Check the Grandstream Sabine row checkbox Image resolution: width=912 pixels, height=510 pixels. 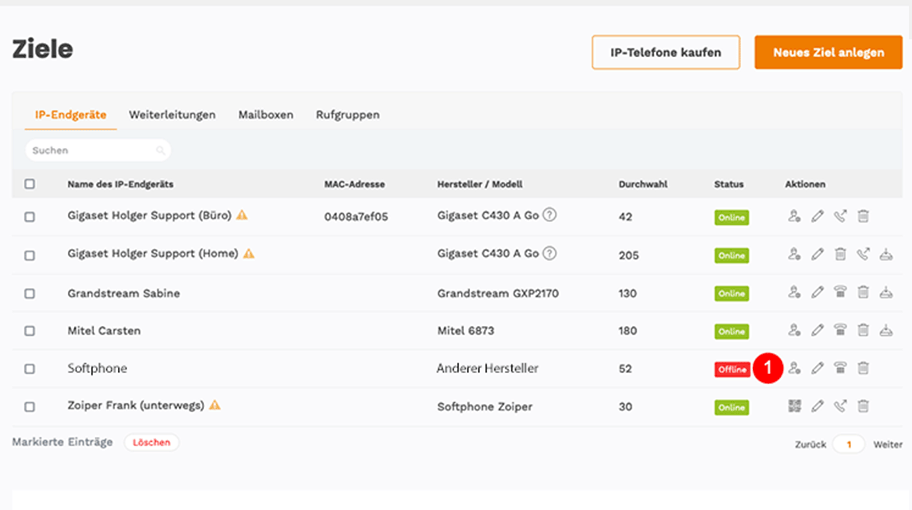pyautogui.click(x=30, y=294)
